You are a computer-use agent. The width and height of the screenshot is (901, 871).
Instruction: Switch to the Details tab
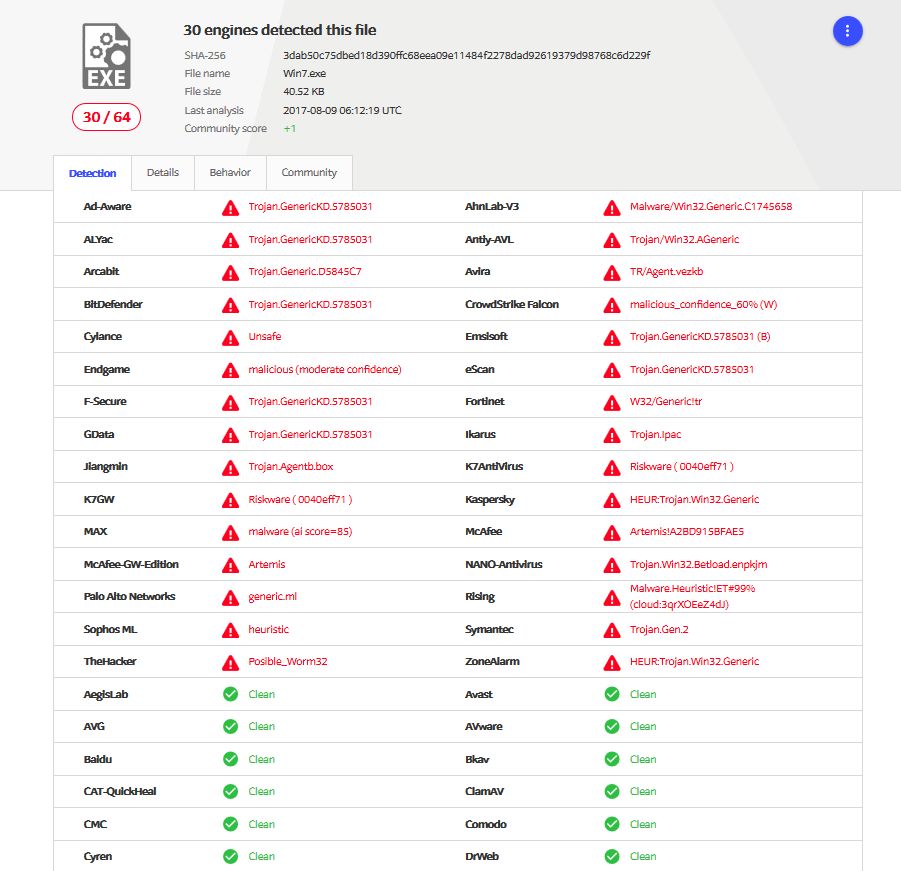coord(163,172)
